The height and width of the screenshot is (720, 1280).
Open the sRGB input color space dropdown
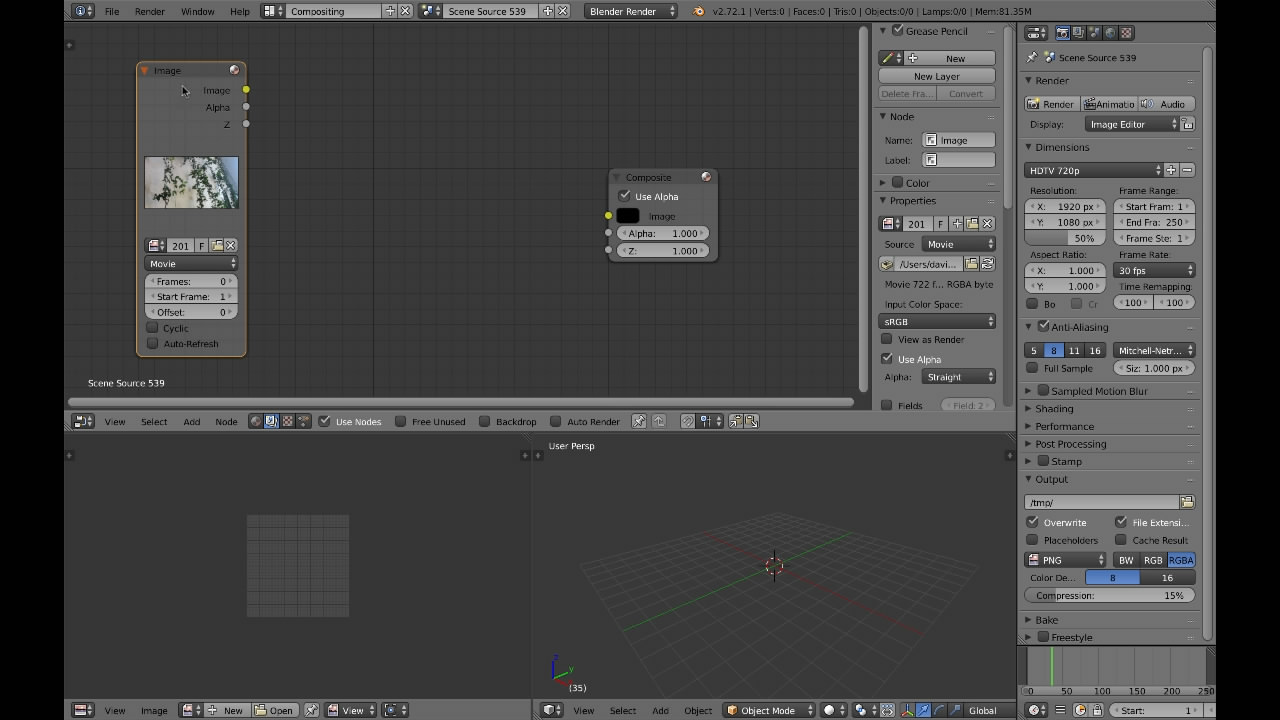pyautogui.click(x=937, y=321)
